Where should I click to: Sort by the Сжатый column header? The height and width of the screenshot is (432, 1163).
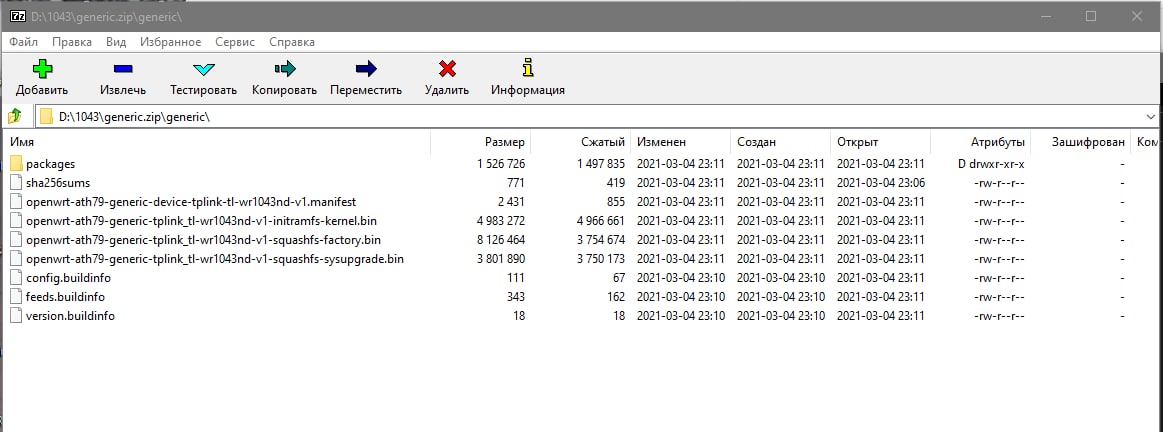(581, 142)
